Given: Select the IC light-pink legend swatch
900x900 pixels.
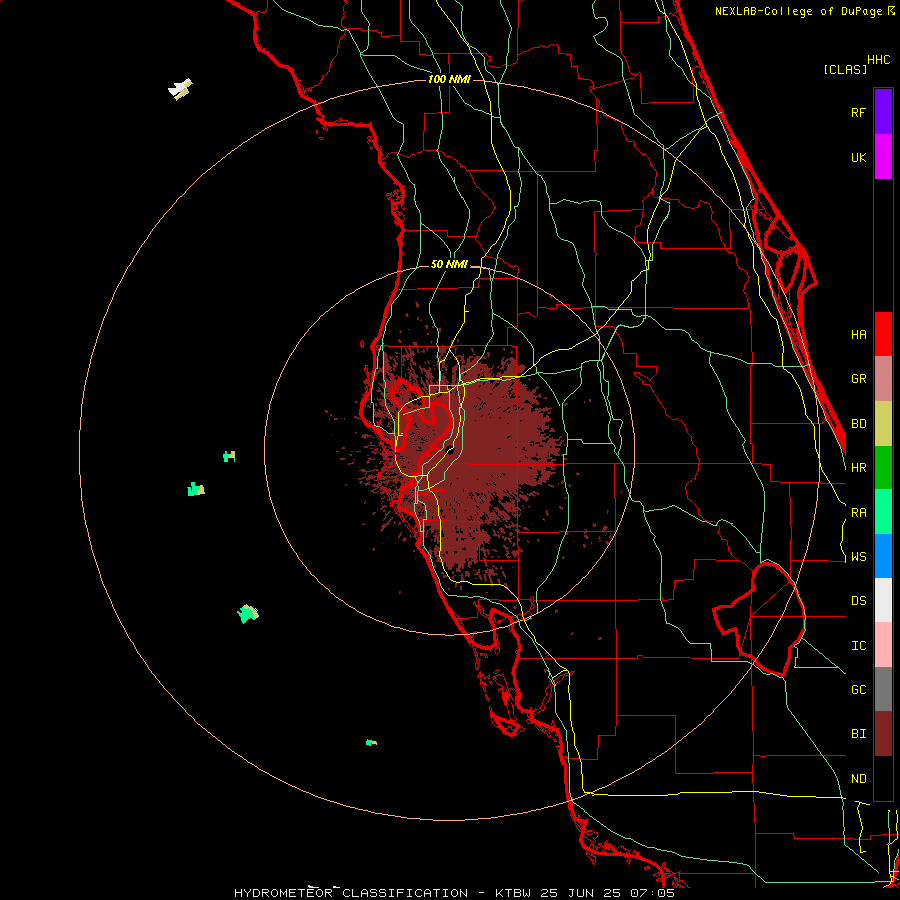Looking at the screenshot, I should tap(883, 645).
